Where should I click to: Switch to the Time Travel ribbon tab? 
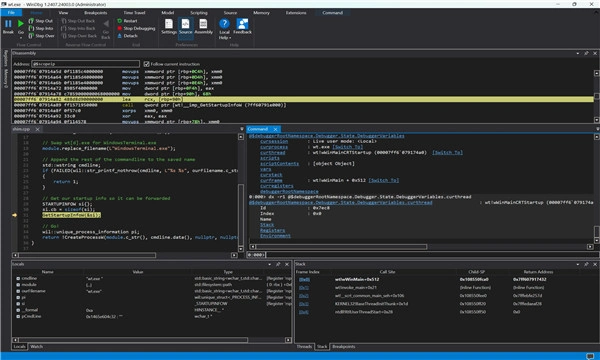pos(134,13)
